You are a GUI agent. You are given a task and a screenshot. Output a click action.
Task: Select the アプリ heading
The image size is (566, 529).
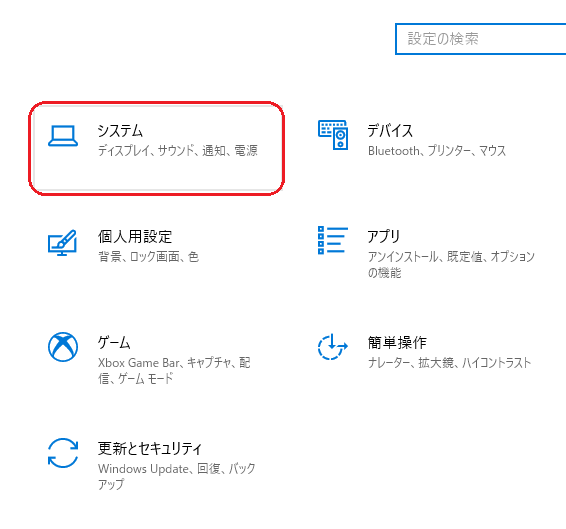coord(384,237)
